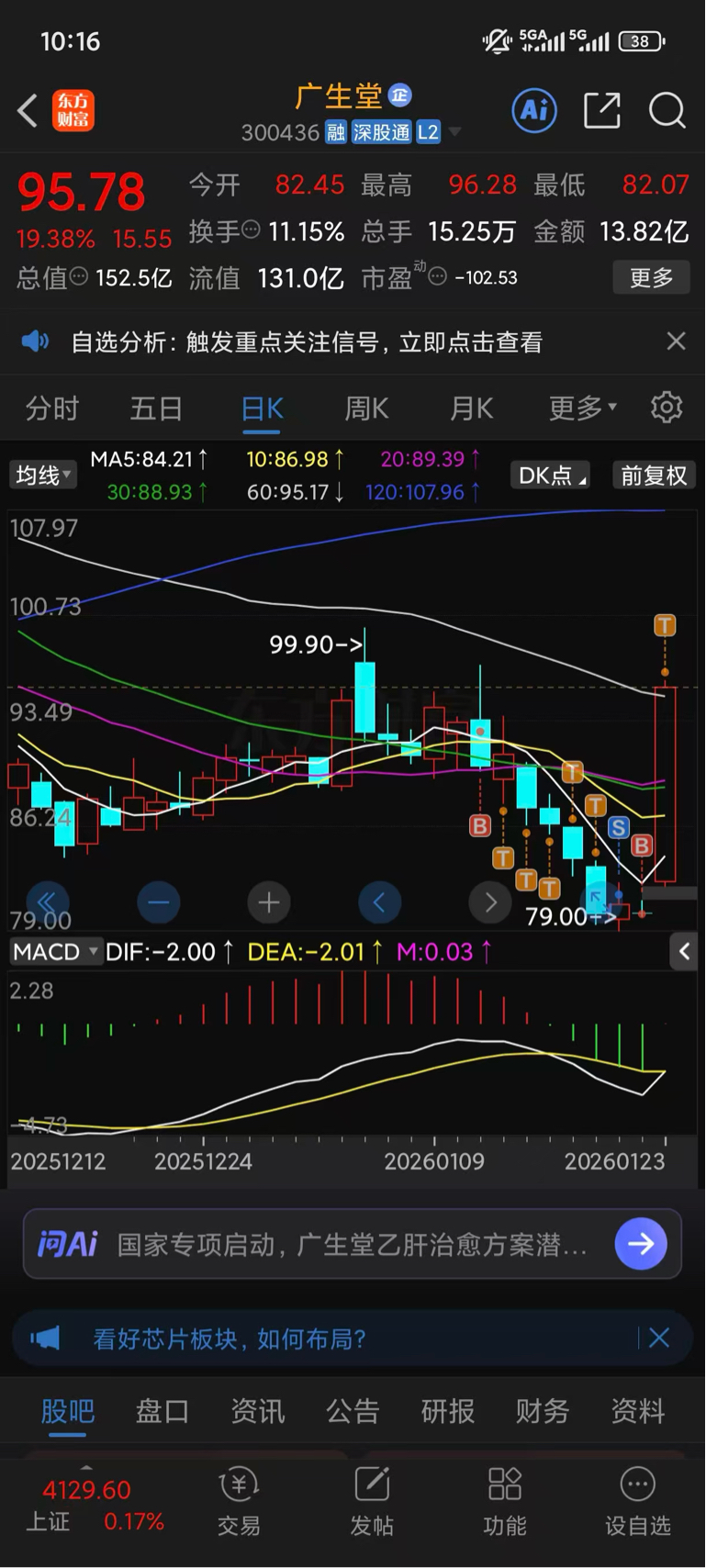Switch to 月K tab
The width and height of the screenshot is (706, 1568).
[x=472, y=408]
